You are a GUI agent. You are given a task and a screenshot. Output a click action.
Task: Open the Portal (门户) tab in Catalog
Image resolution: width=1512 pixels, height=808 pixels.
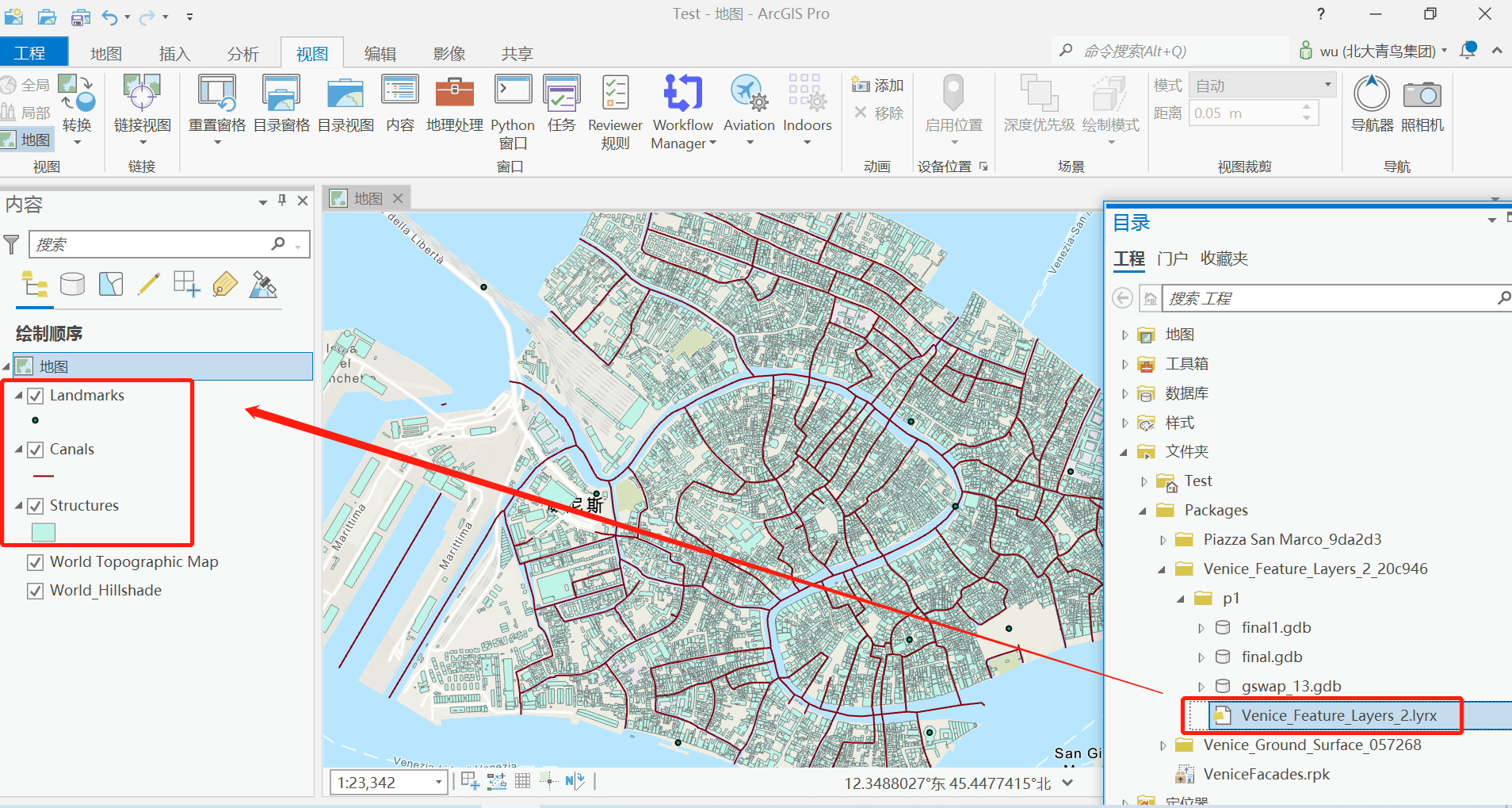click(1172, 258)
